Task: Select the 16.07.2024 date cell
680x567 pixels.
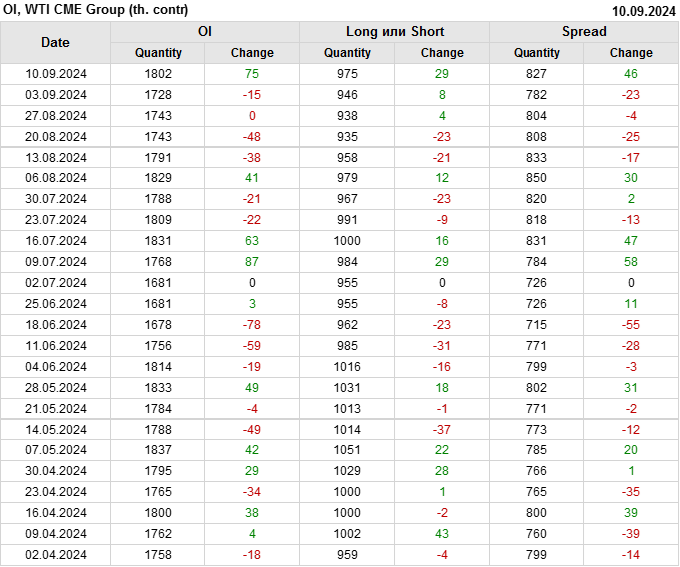Action: [x=56, y=241]
